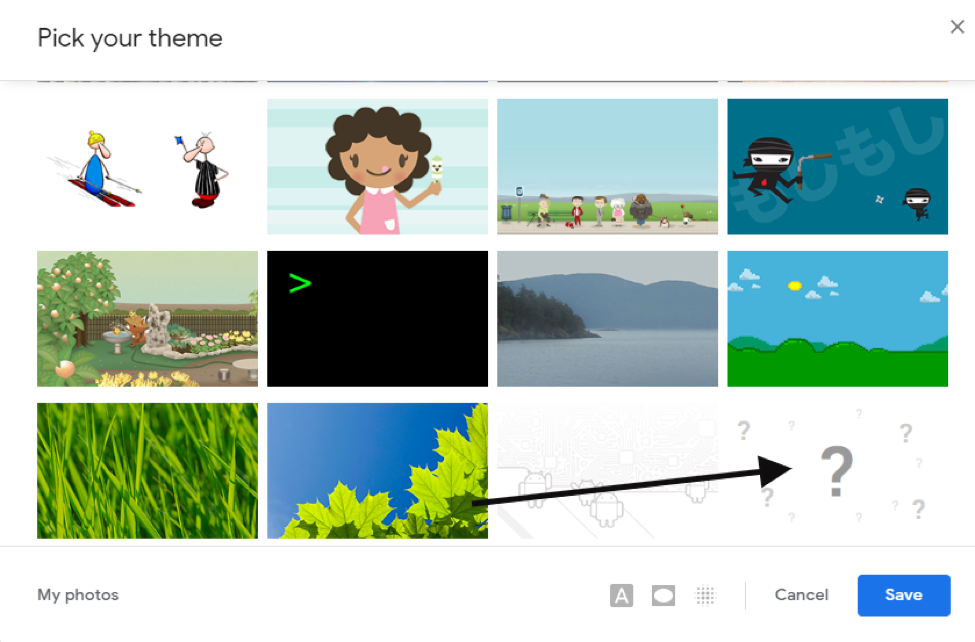Choose the maple leaves blue sky theme
The height and width of the screenshot is (642, 975).
coord(377,471)
